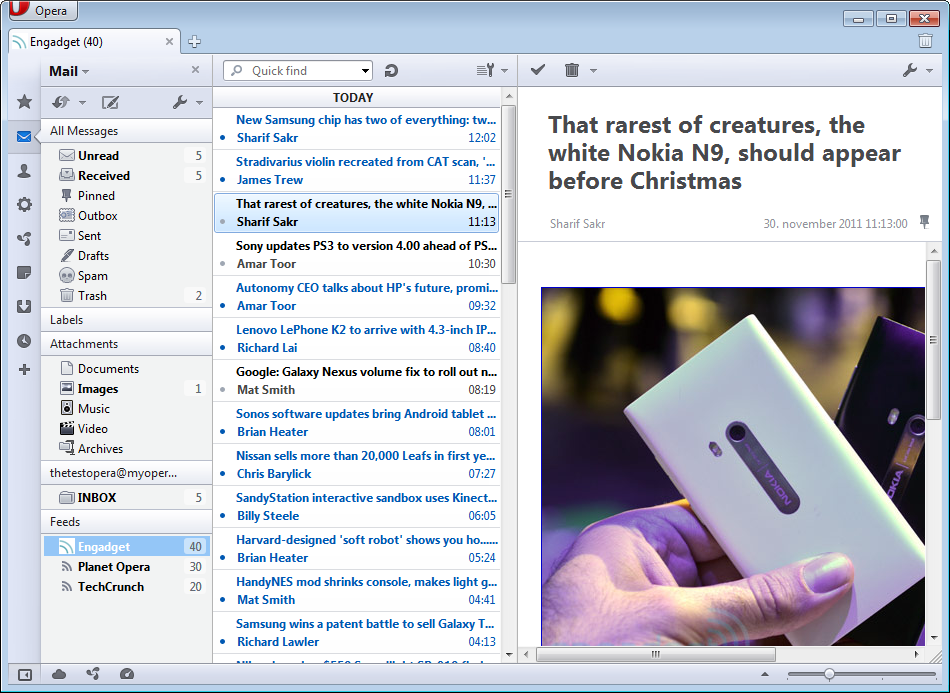Open Opera Link cloud icon
This screenshot has width=950, height=693.
[59, 674]
